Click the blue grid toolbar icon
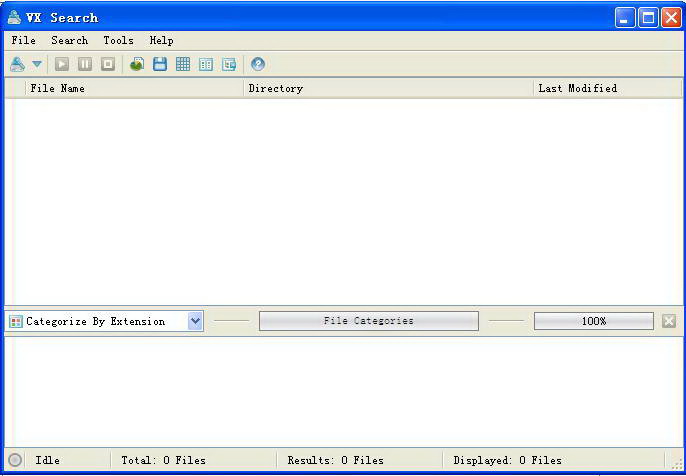686x476 pixels. (x=183, y=64)
